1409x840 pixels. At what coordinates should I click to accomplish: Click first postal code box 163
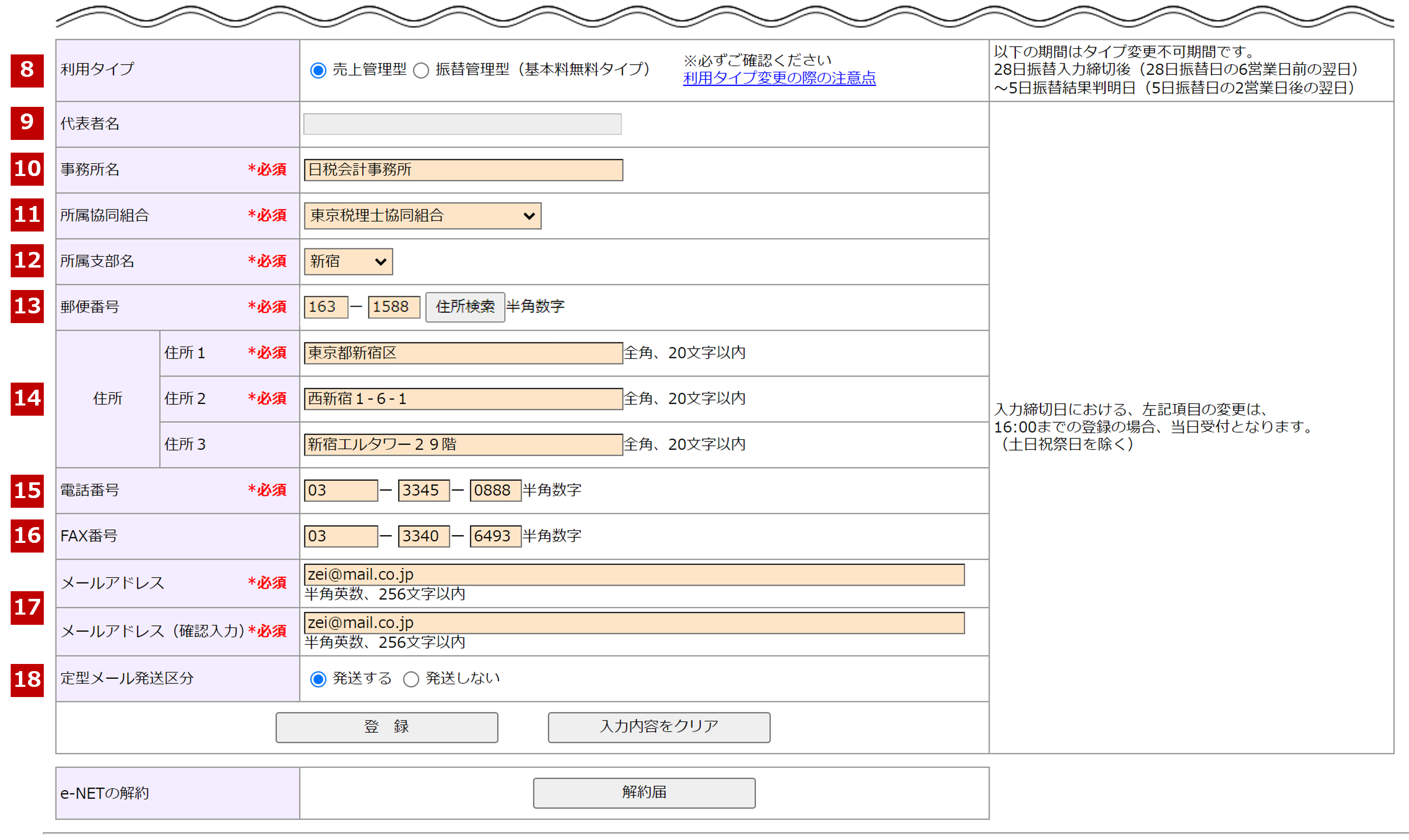pyautogui.click(x=325, y=307)
